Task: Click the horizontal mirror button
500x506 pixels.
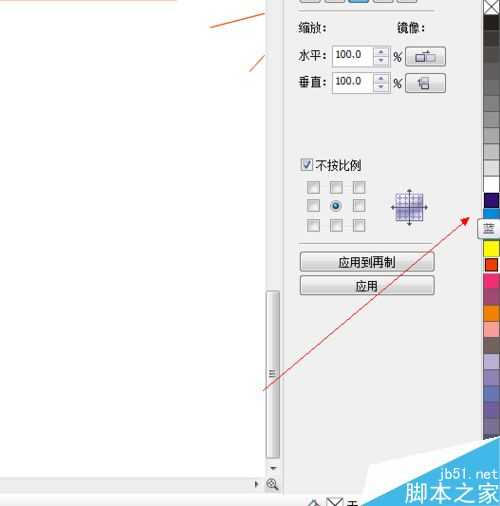Action: point(425,57)
